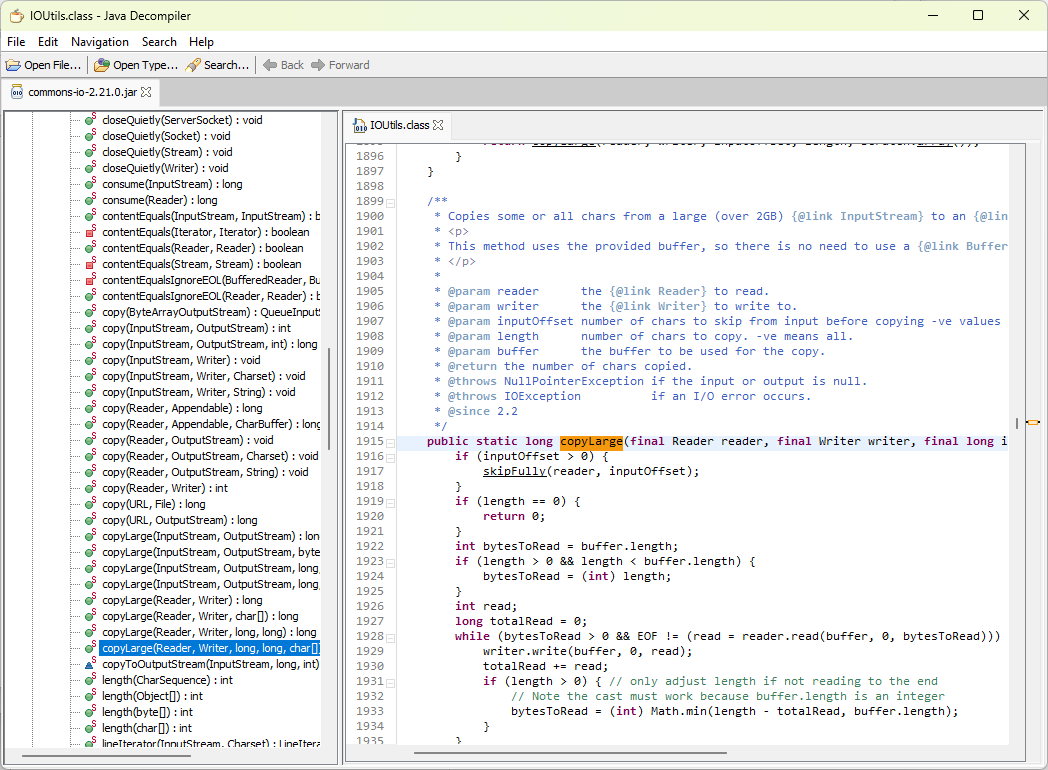Click the Open File toolbar button
Screen dimensions: 1048x770
44,65
